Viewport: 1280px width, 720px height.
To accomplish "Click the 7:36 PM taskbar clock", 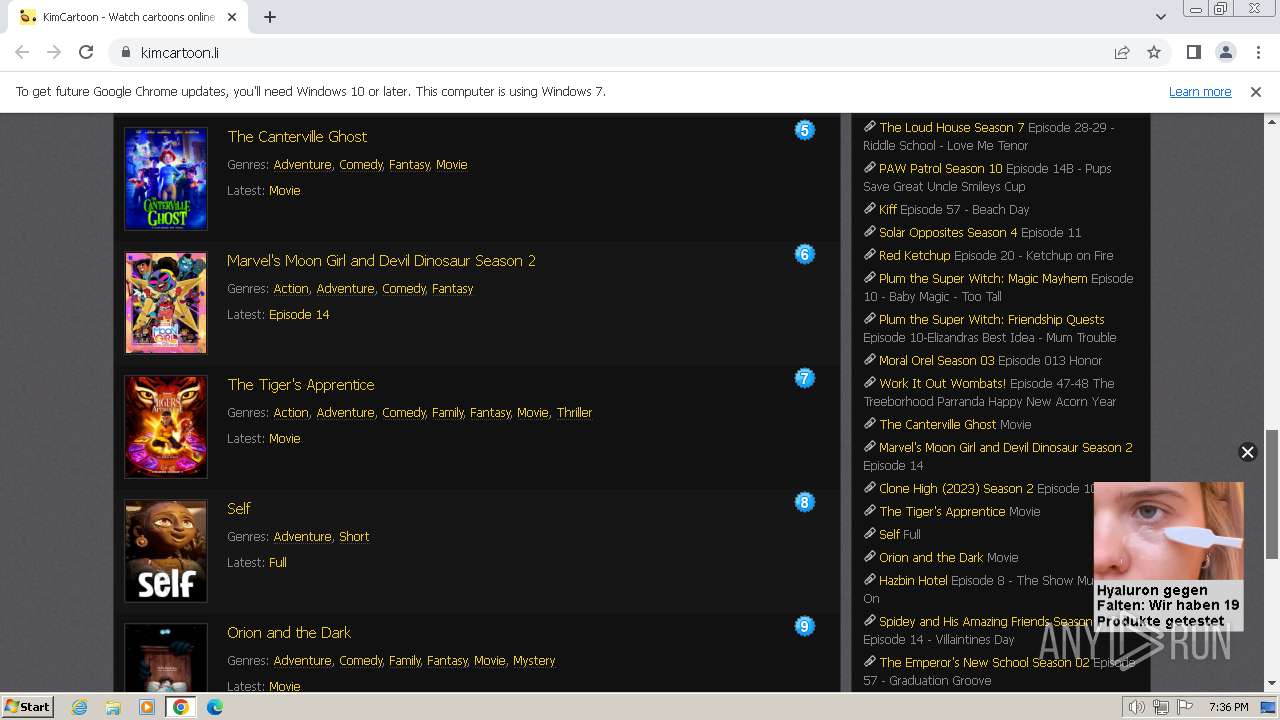I will click(x=1228, y=707).
